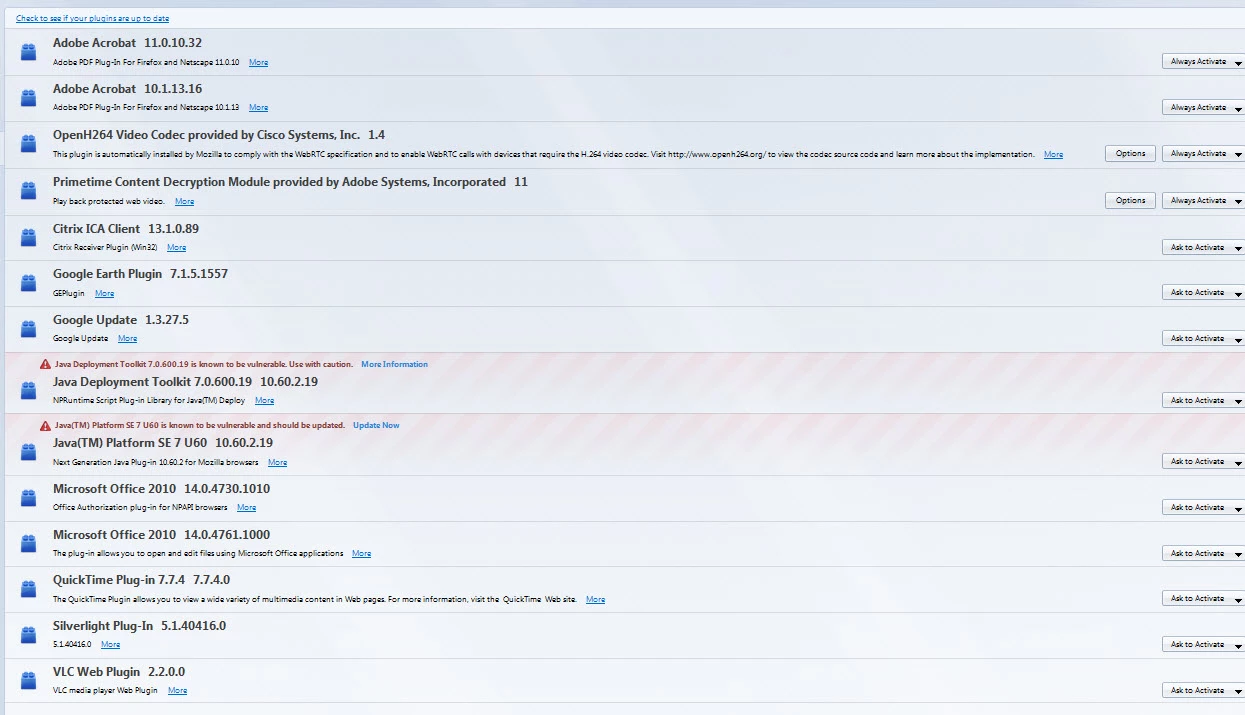Click More link beside Silverlight 5.1.40416.0
This screenshot has width=1245, height=715.
pos(110,644)
